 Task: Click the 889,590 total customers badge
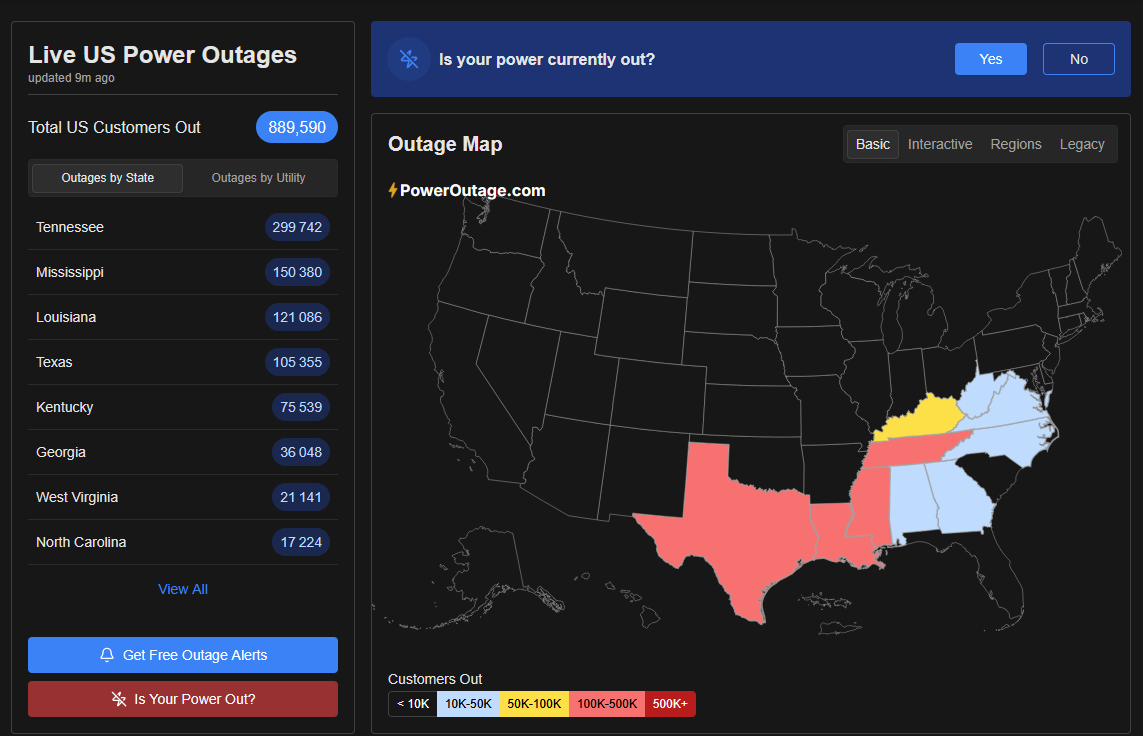296,127
